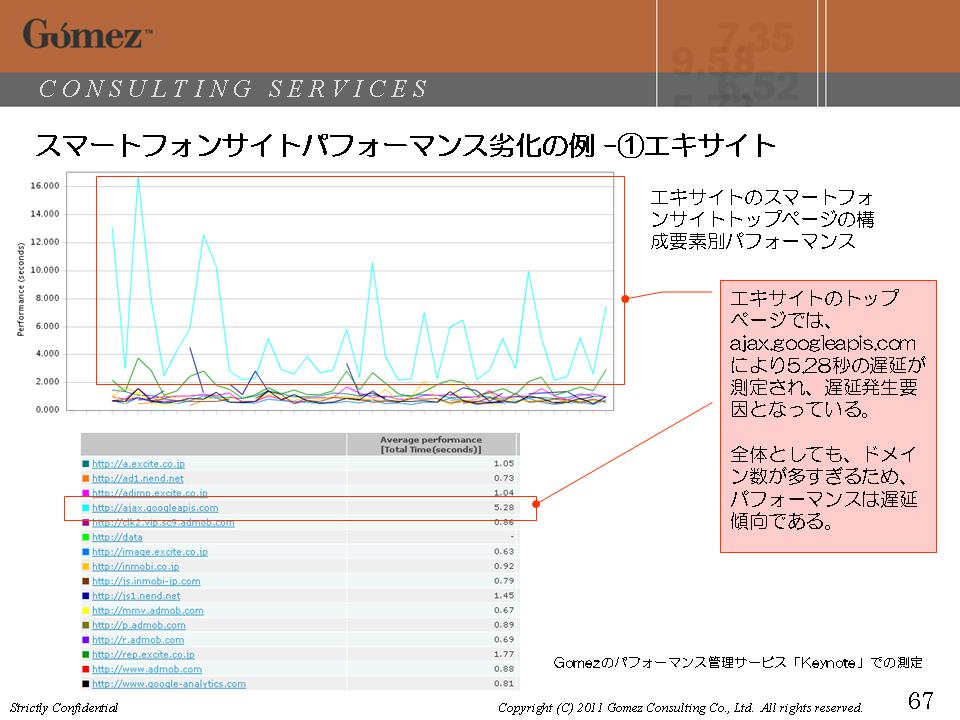Click the 0.79 value for js.inmobi-jp.com

click(504, 581)
